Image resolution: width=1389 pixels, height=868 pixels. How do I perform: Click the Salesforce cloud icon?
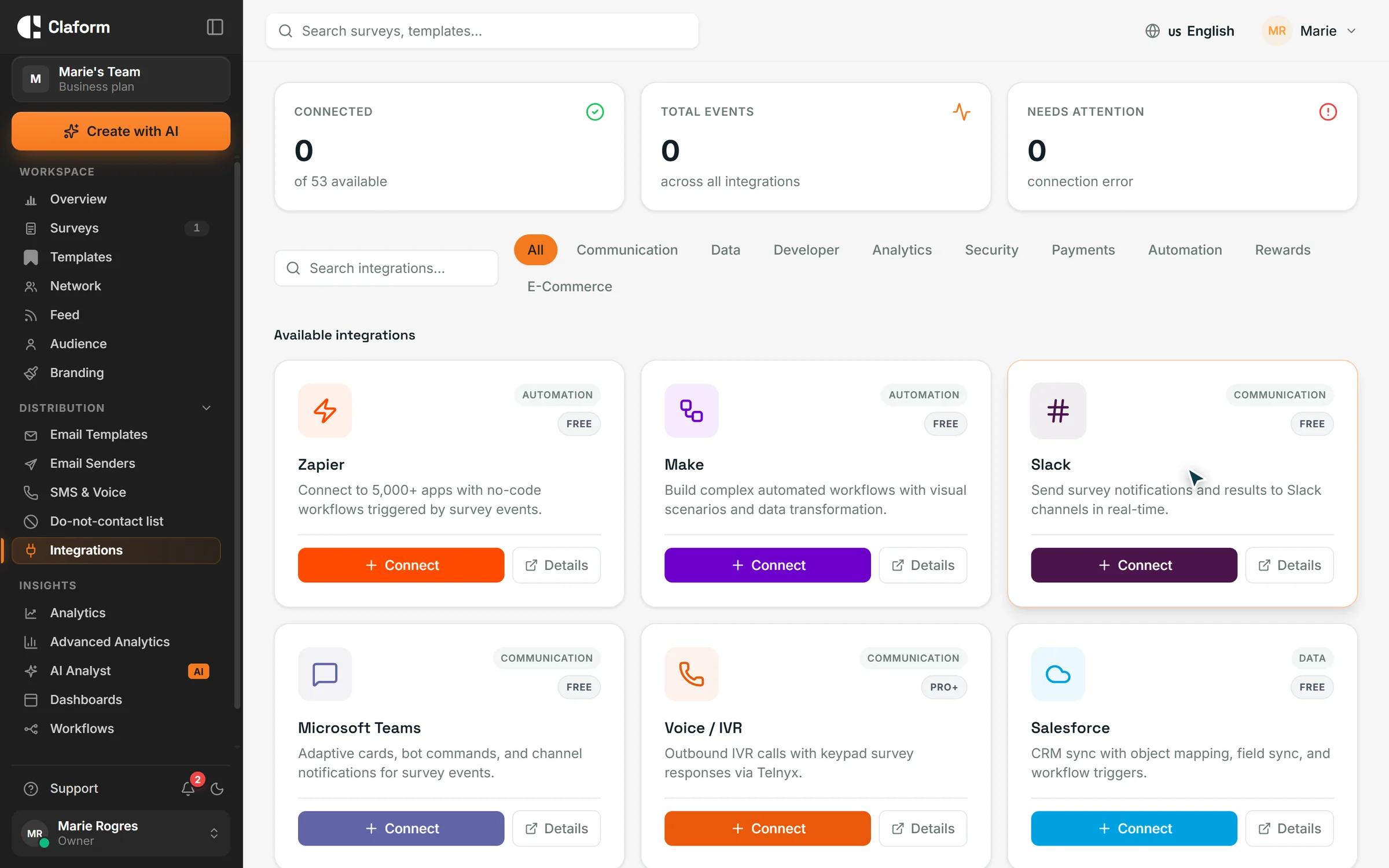coord(1057,674)
